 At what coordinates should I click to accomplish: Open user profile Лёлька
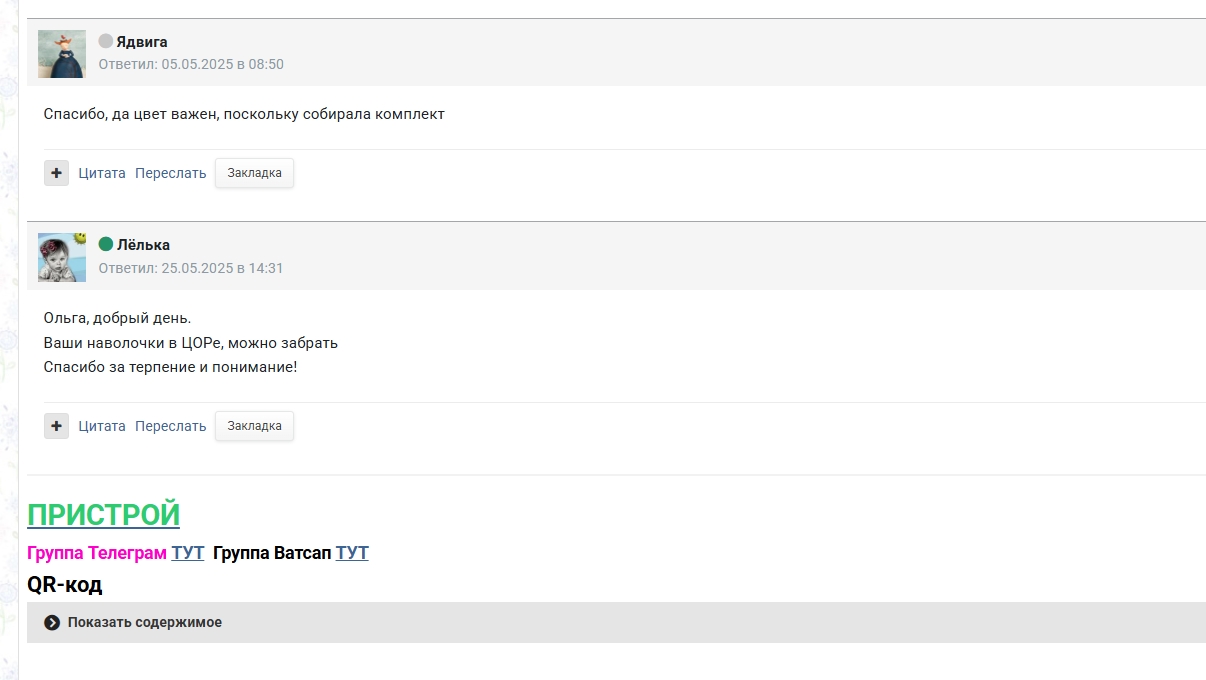pyautogui.click(x=143, y=245)
